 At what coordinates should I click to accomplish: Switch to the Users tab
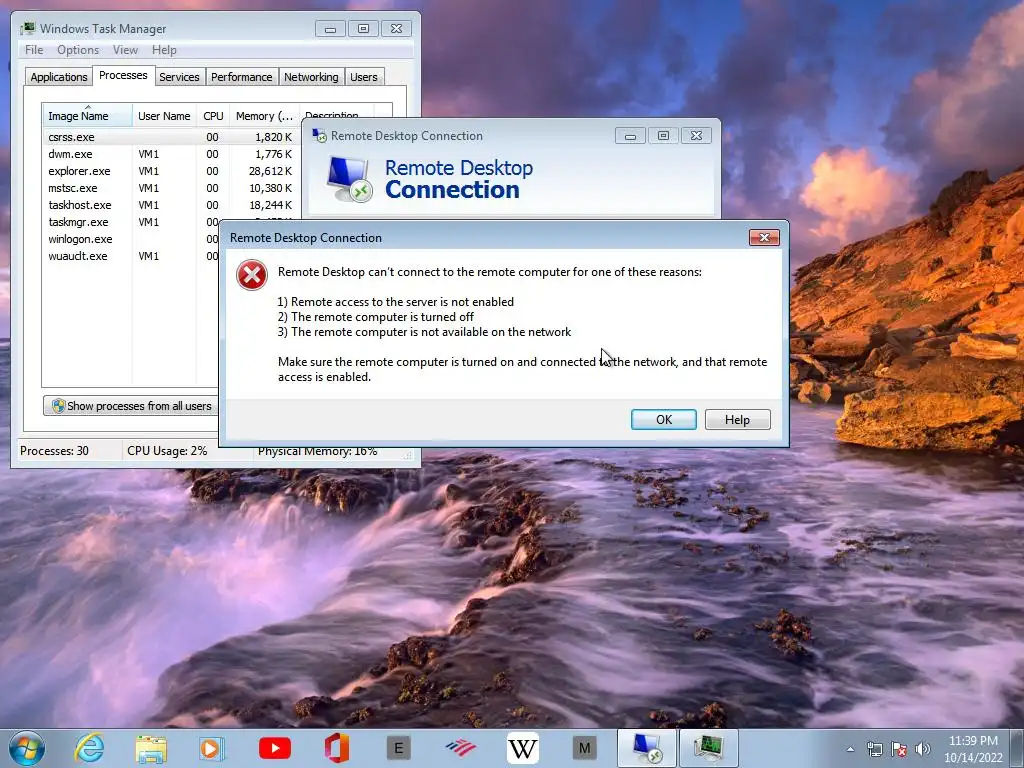[364, 77]
